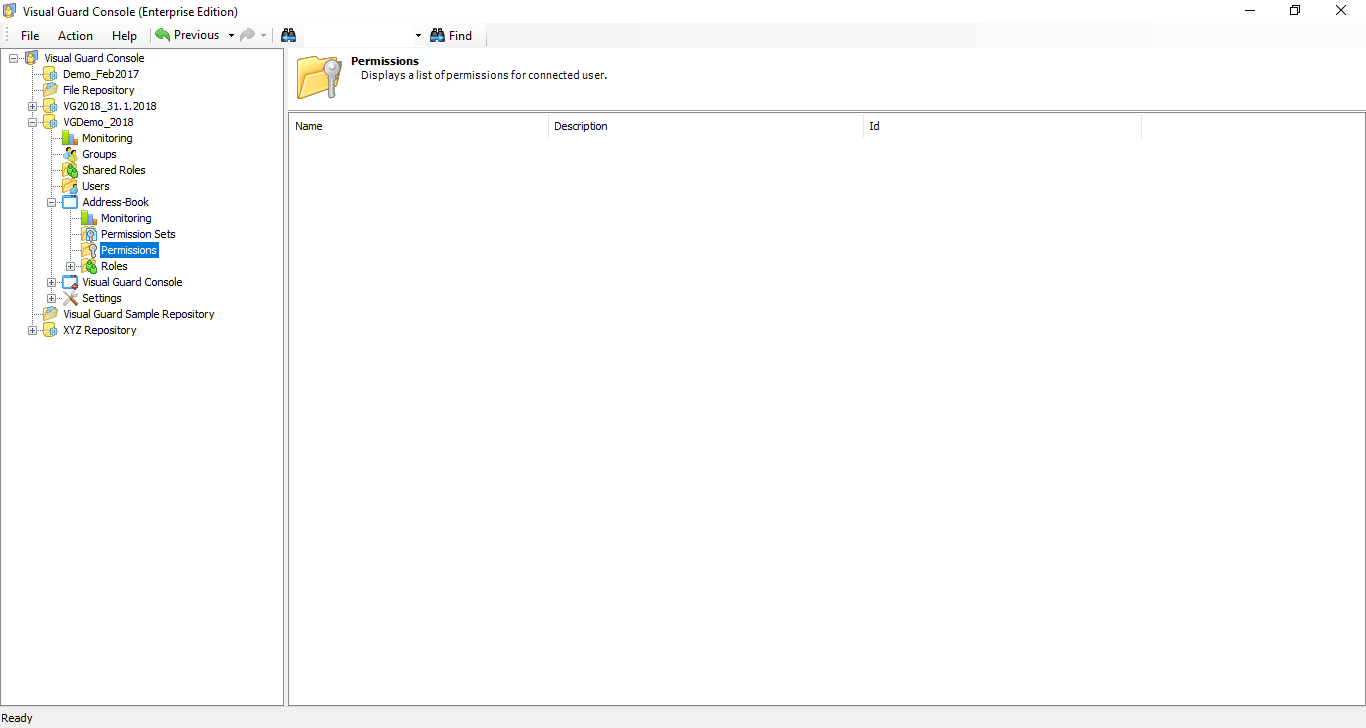
Task: Focus the search text field in the toolbar
Action: (x=357, y=35)
